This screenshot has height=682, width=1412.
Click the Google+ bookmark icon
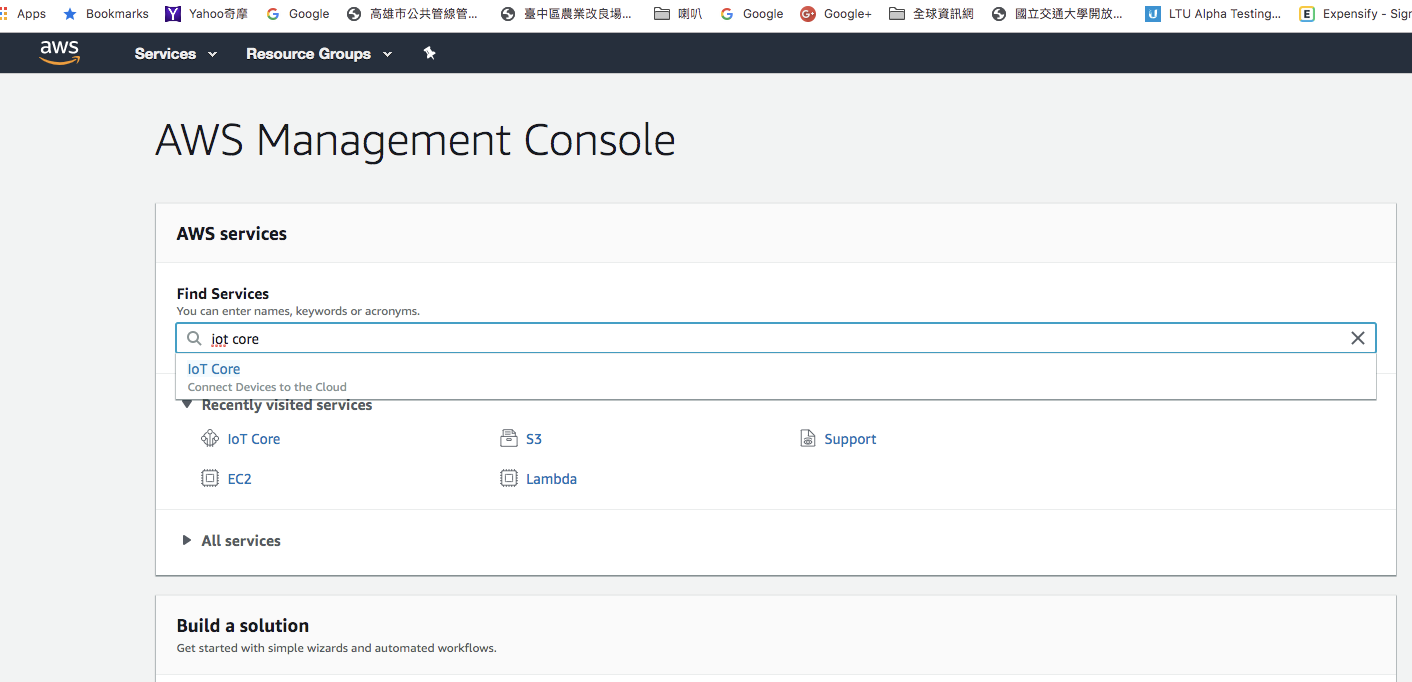coord(808,14)
